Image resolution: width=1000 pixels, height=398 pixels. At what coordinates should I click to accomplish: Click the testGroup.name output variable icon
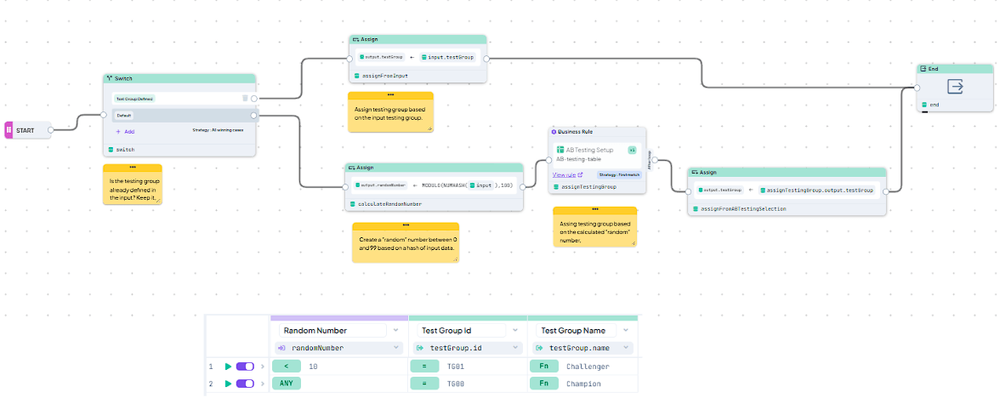(x=540, y=348)
